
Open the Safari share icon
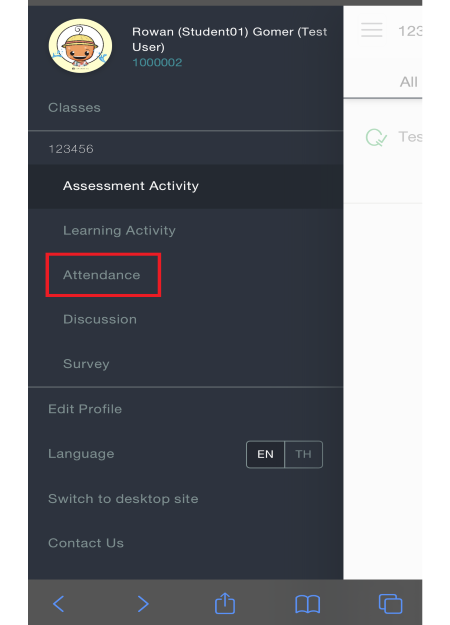(x=225, y=603)
